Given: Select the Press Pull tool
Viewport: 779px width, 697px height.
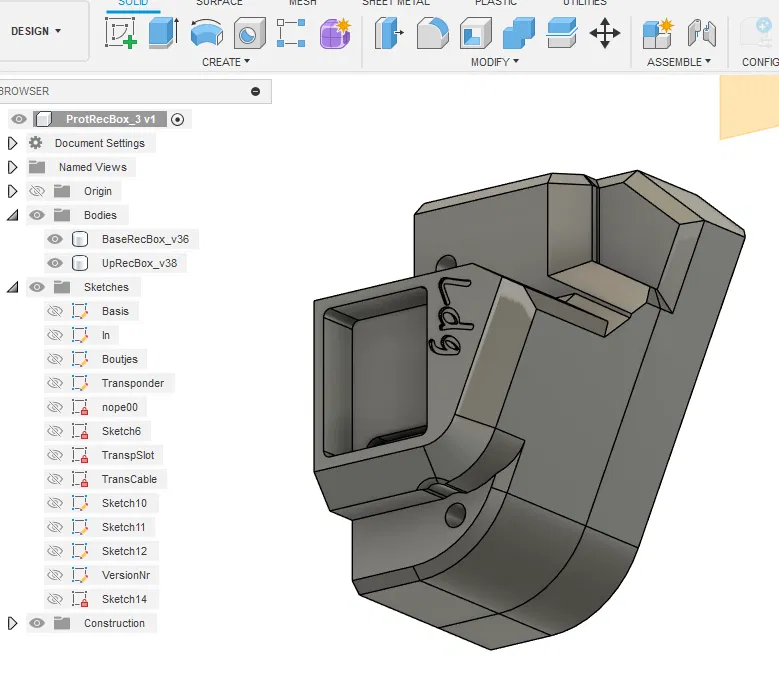Looking at the screenshot, I should point(387,33).
